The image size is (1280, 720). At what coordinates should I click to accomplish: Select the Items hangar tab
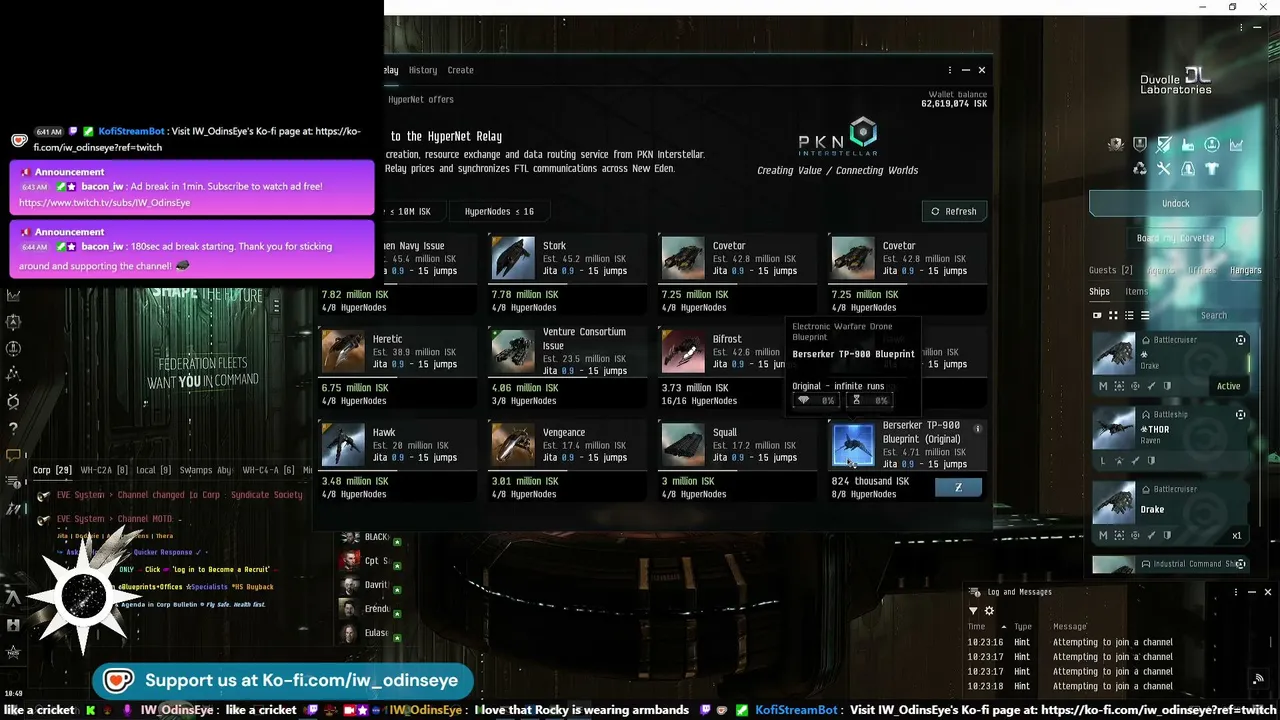[x=1137, y=291]
